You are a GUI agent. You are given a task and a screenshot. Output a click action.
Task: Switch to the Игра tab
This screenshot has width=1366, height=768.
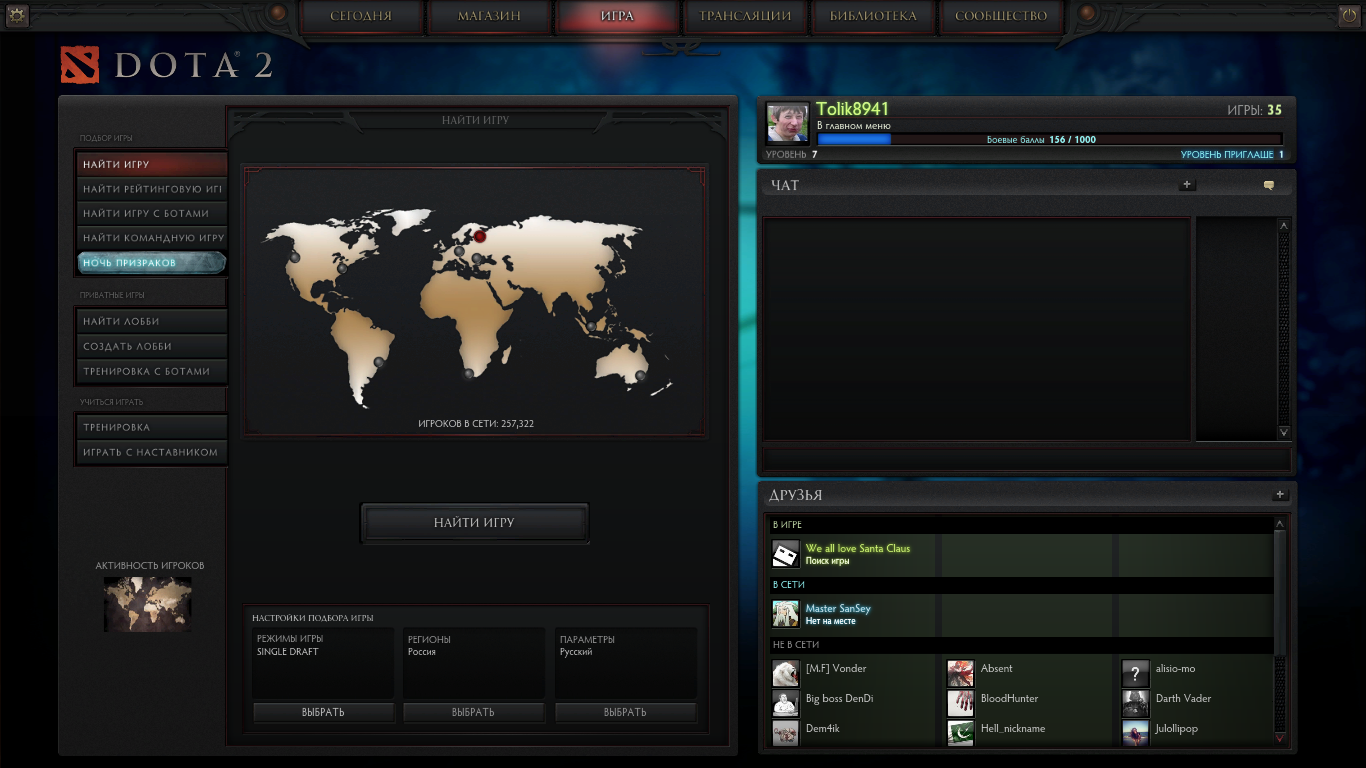(617, 16)
